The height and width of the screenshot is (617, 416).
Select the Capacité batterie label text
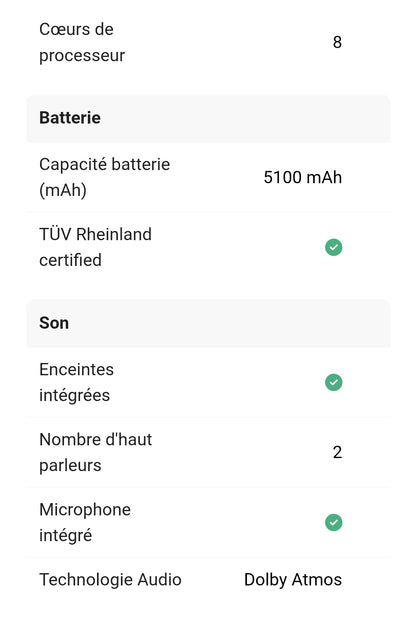[x=104, y=164]
